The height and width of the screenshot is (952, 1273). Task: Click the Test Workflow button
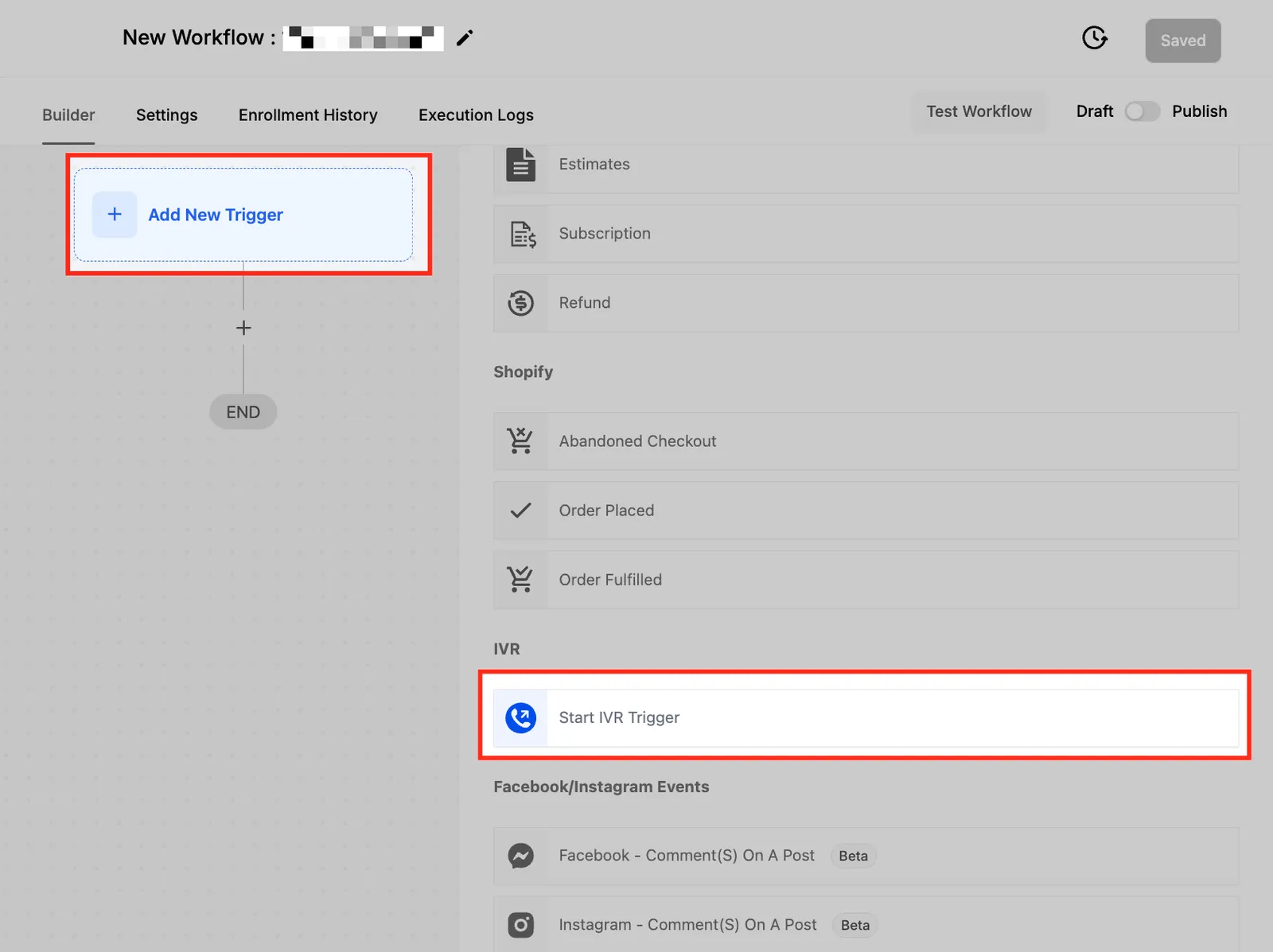[979, 111]
